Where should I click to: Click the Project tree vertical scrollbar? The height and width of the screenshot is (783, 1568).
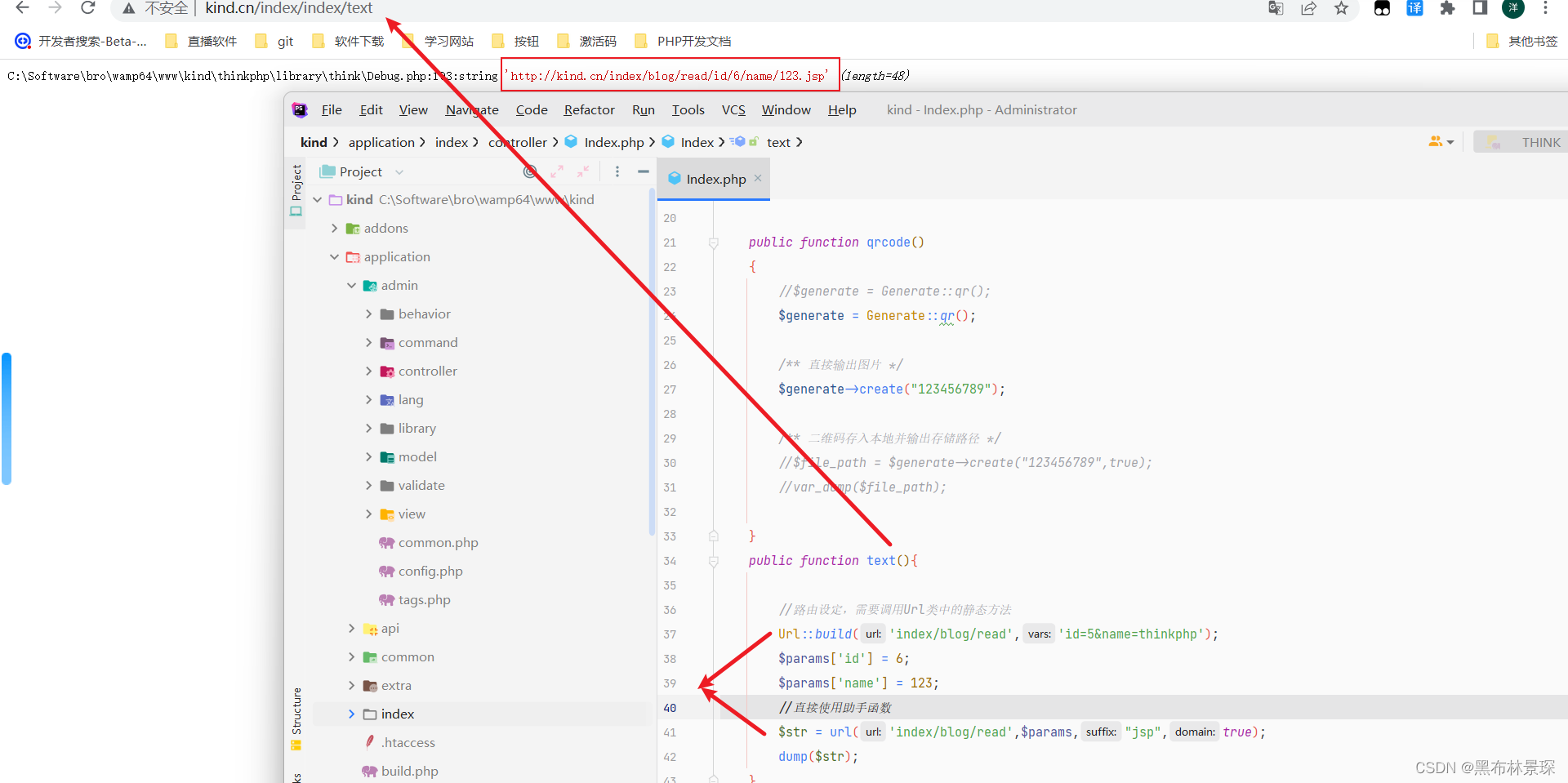(x=652, y=363)
